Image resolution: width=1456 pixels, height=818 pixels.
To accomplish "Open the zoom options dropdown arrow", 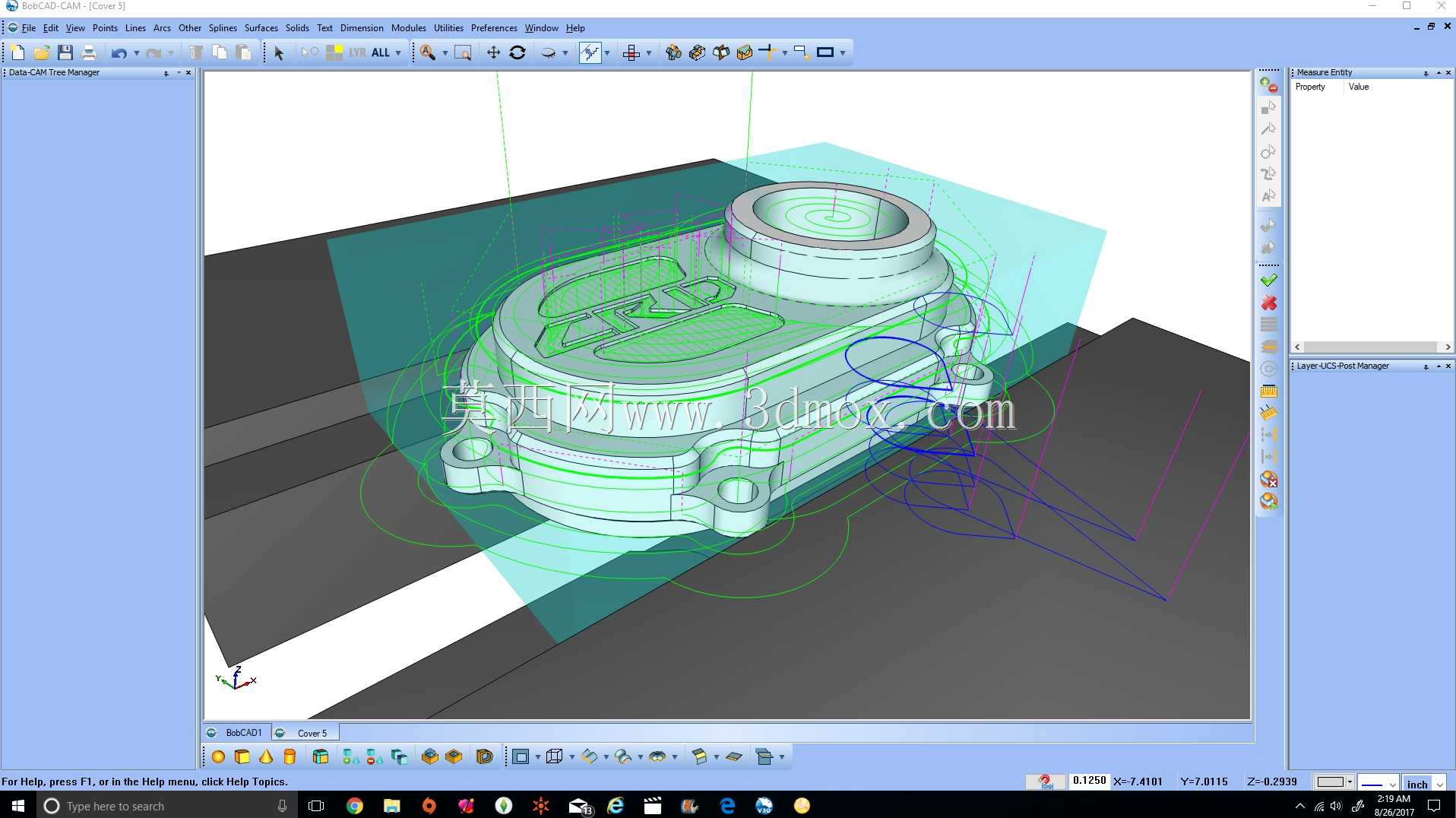I will pos(445,52).
